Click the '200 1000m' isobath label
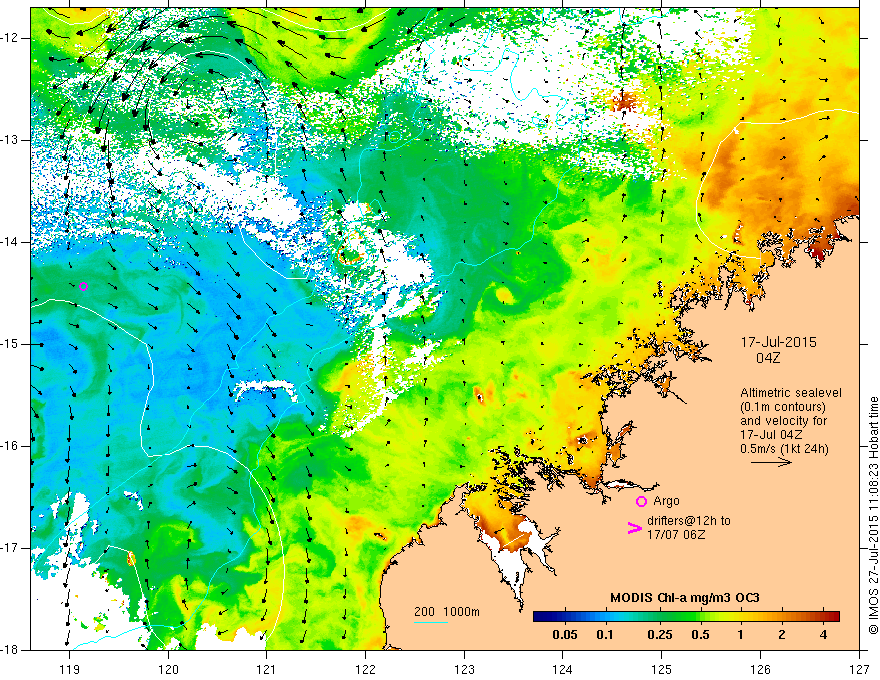The image size is (880, 680). point(447,612)
